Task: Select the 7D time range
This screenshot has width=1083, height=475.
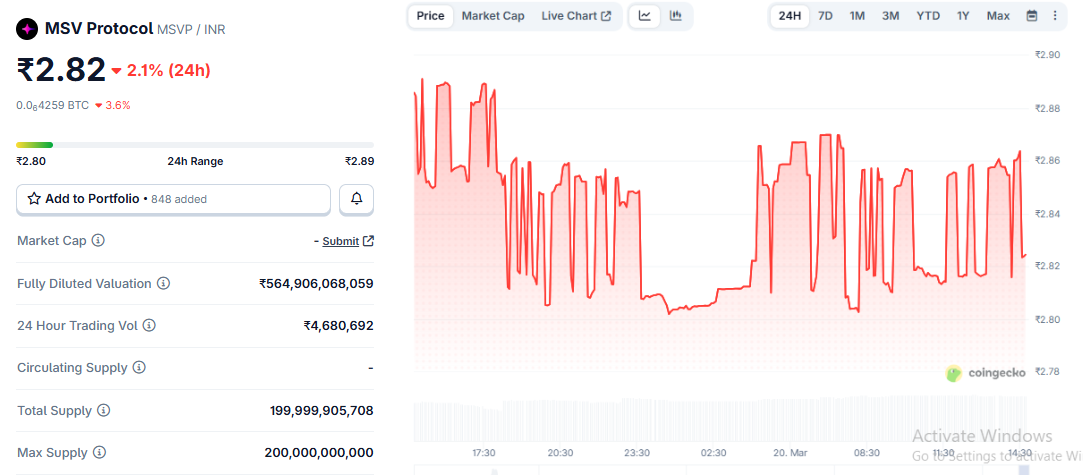Action: (825, 16)
